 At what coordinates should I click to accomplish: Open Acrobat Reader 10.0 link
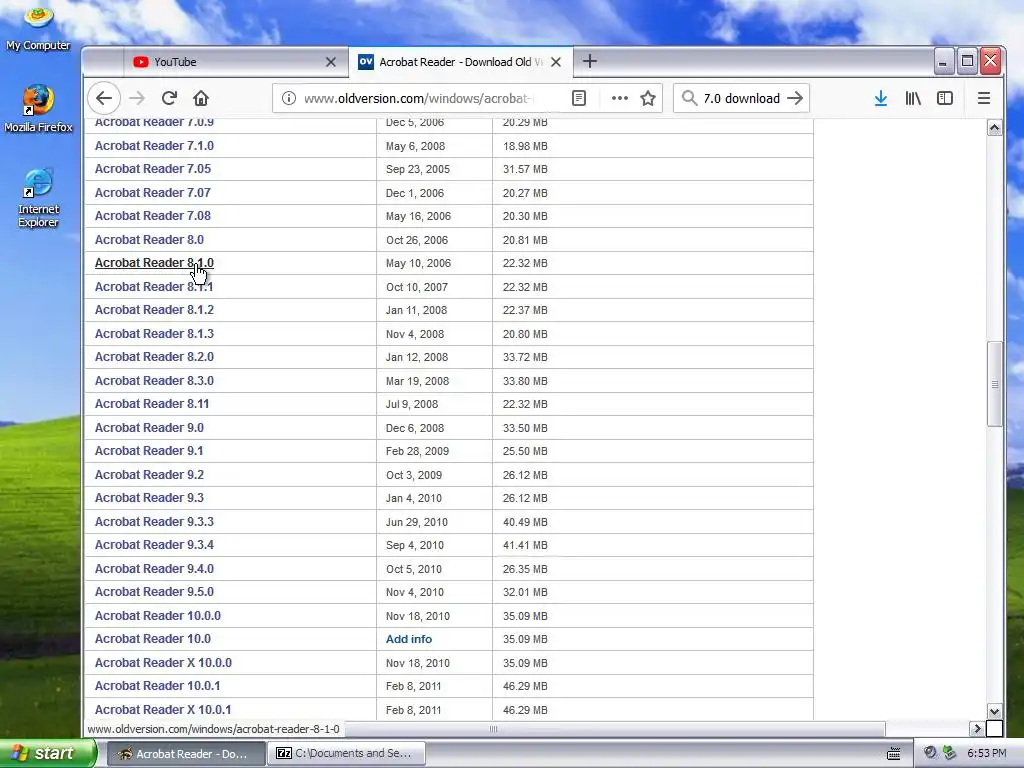(x=153, y=639)
